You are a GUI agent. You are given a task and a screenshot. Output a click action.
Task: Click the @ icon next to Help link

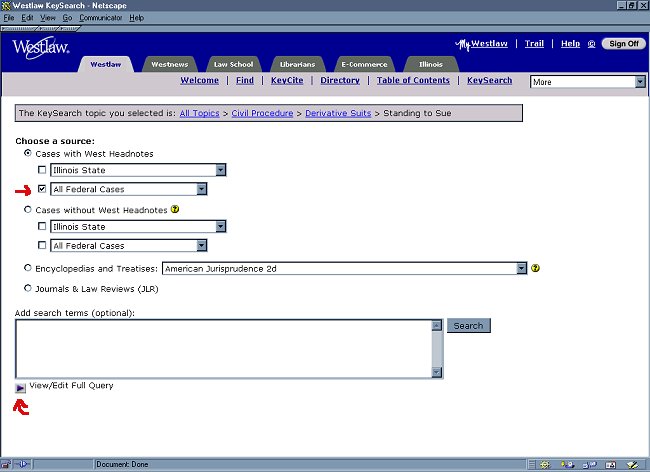click(x=592, y=44)
